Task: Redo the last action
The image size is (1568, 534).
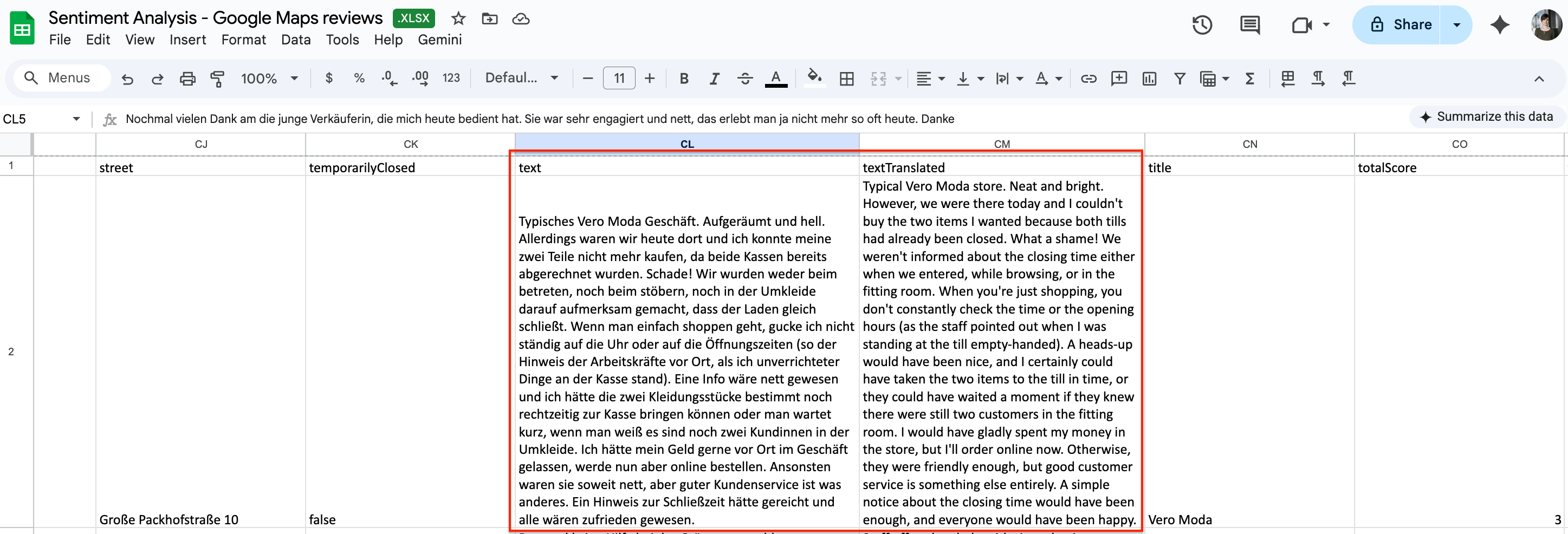Action: tap(157, 78)
